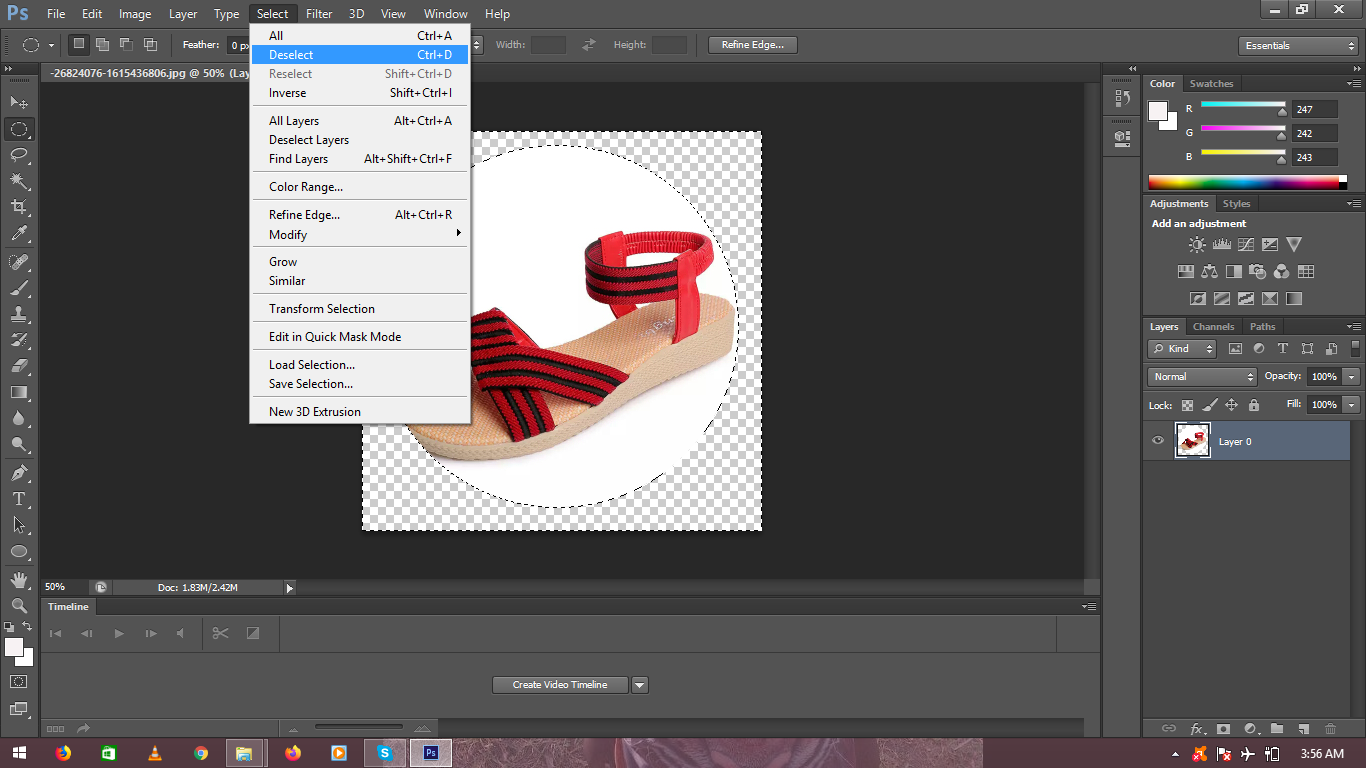Open the tool preset picker arrow
The width and height of the screenshot is (1366, 768).
pos(51,45)
